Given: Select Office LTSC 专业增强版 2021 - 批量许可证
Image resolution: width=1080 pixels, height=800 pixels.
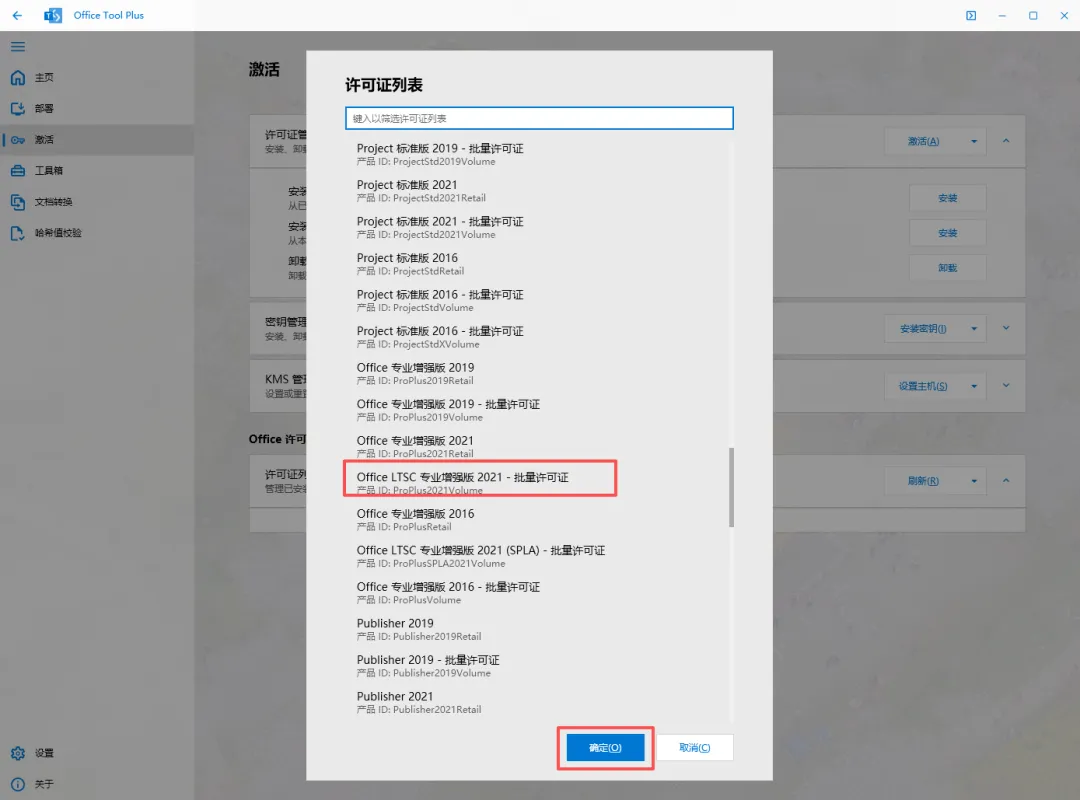Looking at the screenshot, I should point(539,483).
